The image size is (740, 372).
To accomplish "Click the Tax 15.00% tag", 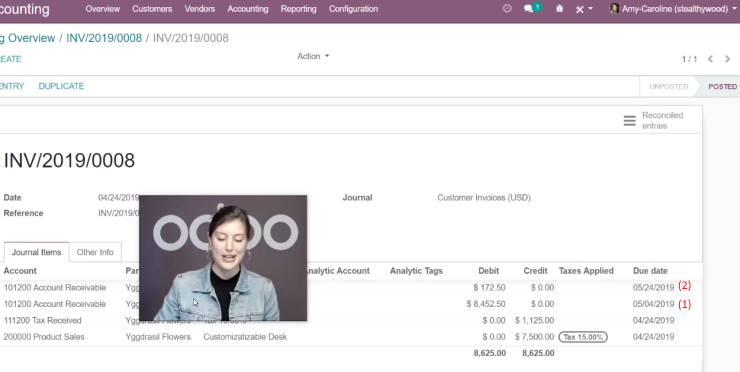I will 583,337.
